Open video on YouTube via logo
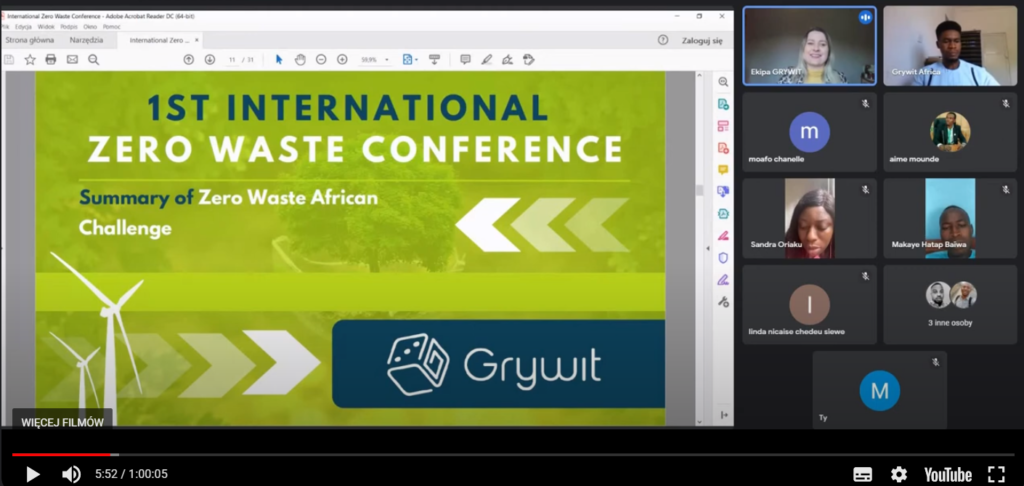This screenshot has height=486, width=1024. pos(948,475)
